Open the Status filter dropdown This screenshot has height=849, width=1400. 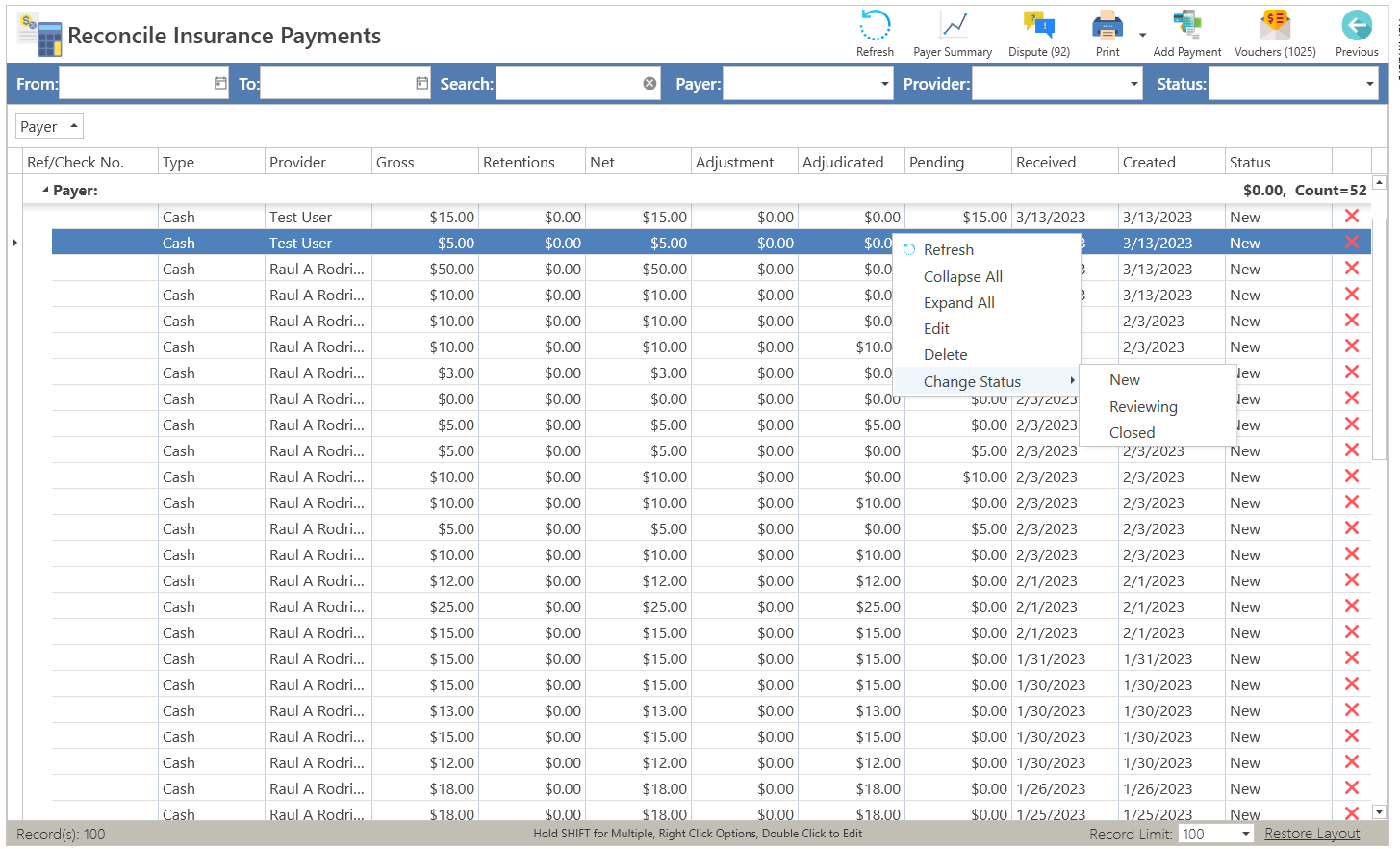click(1369, 84)
